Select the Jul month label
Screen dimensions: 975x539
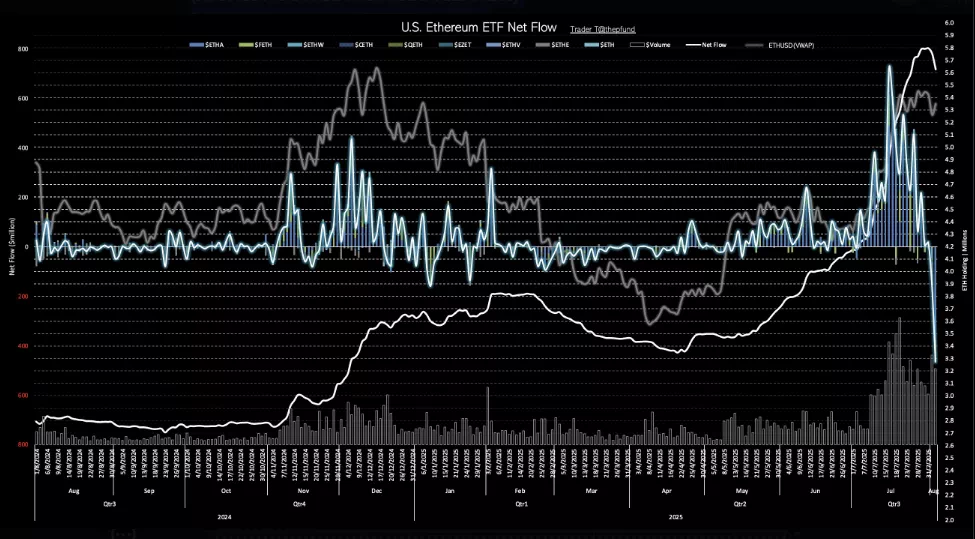890,491
